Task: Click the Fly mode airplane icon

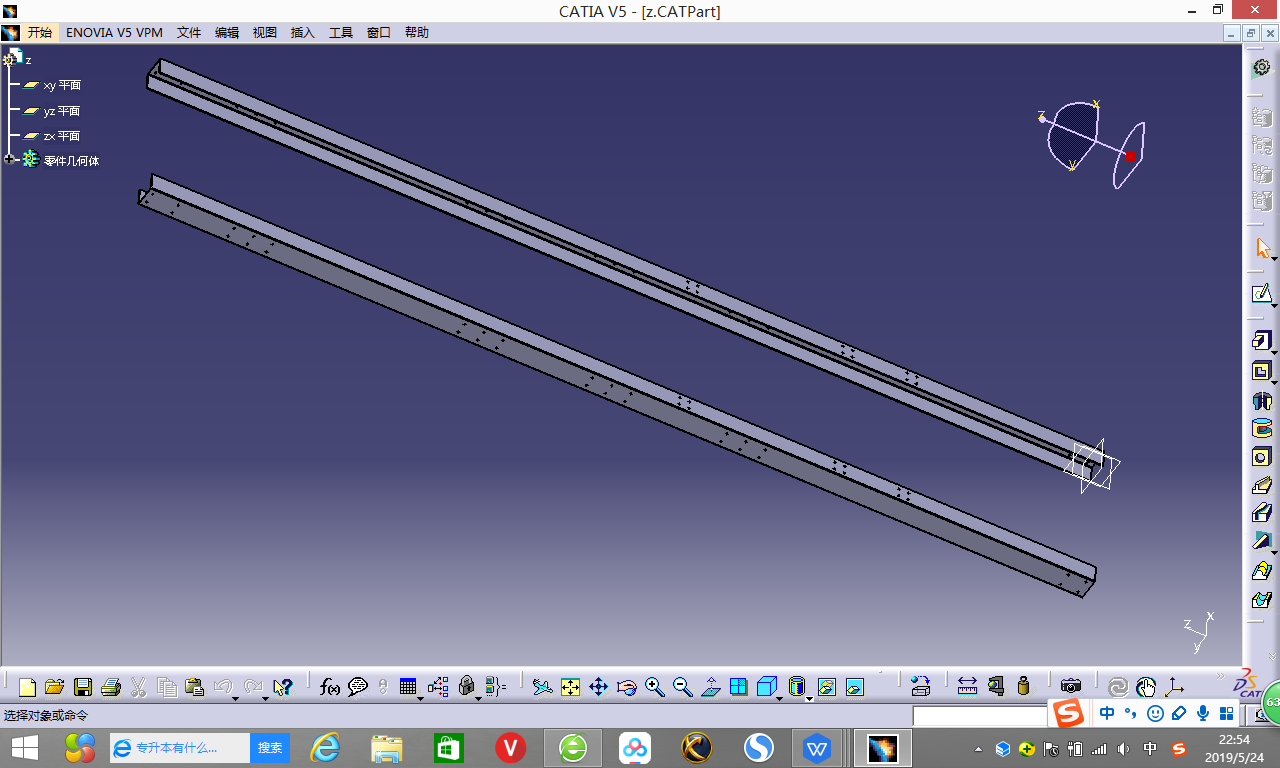Action: click(x=542, y=687)
